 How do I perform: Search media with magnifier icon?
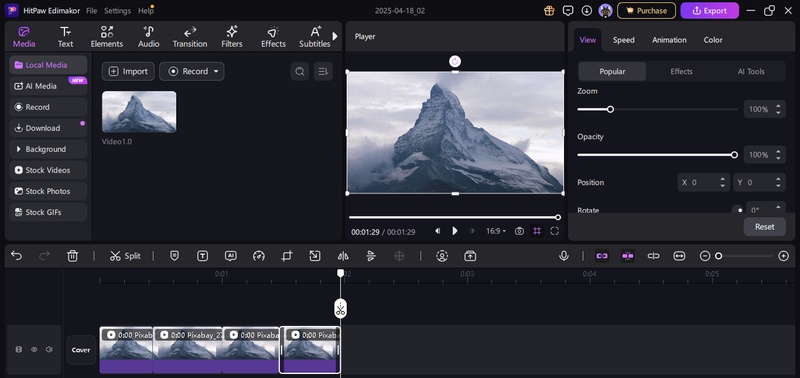coord(300,71)
